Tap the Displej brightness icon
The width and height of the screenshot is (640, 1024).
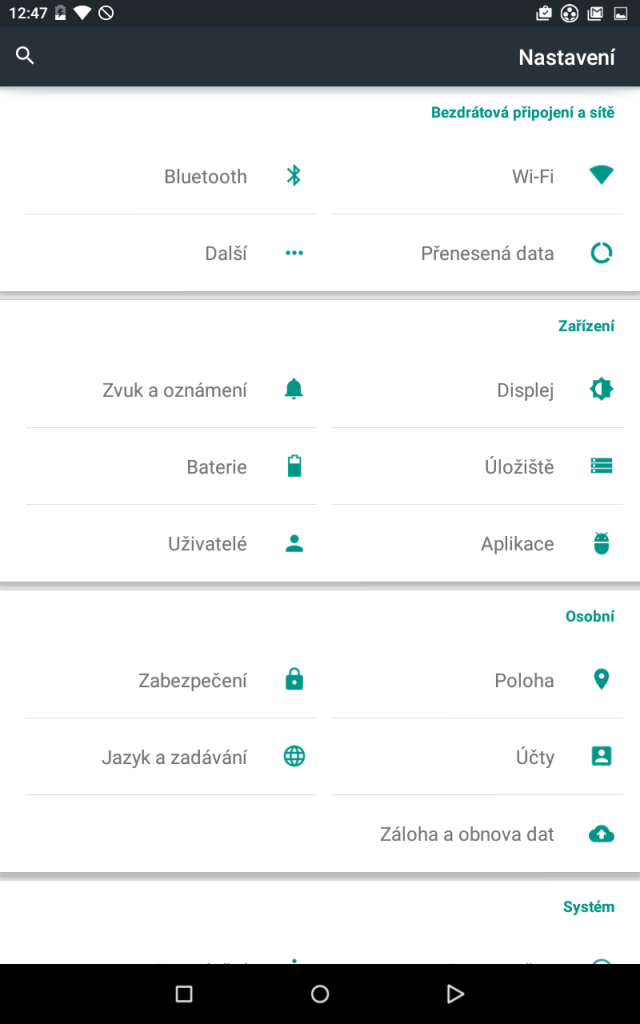(x=601, y=389)
